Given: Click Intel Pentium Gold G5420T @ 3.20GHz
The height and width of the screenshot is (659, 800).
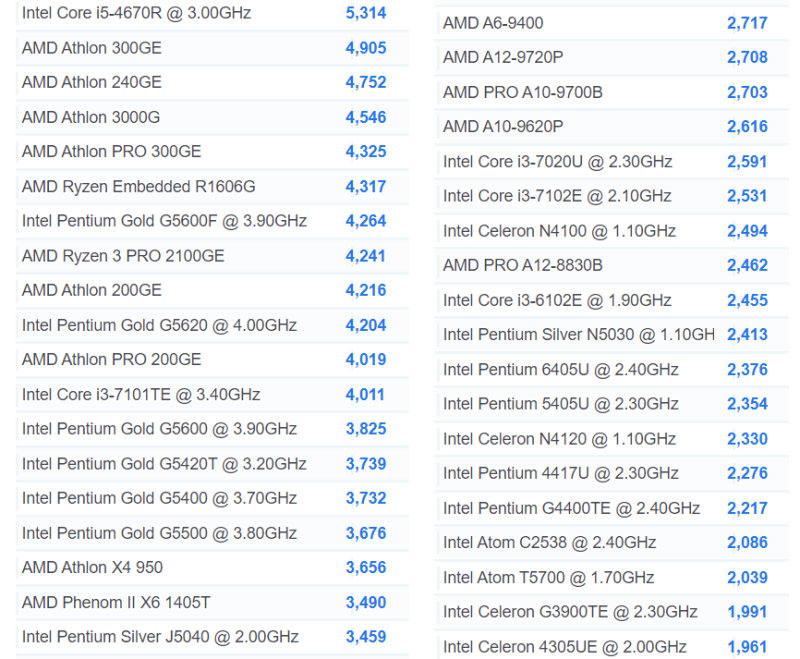Looking at the screenshot, I should (x=164, y=464).
